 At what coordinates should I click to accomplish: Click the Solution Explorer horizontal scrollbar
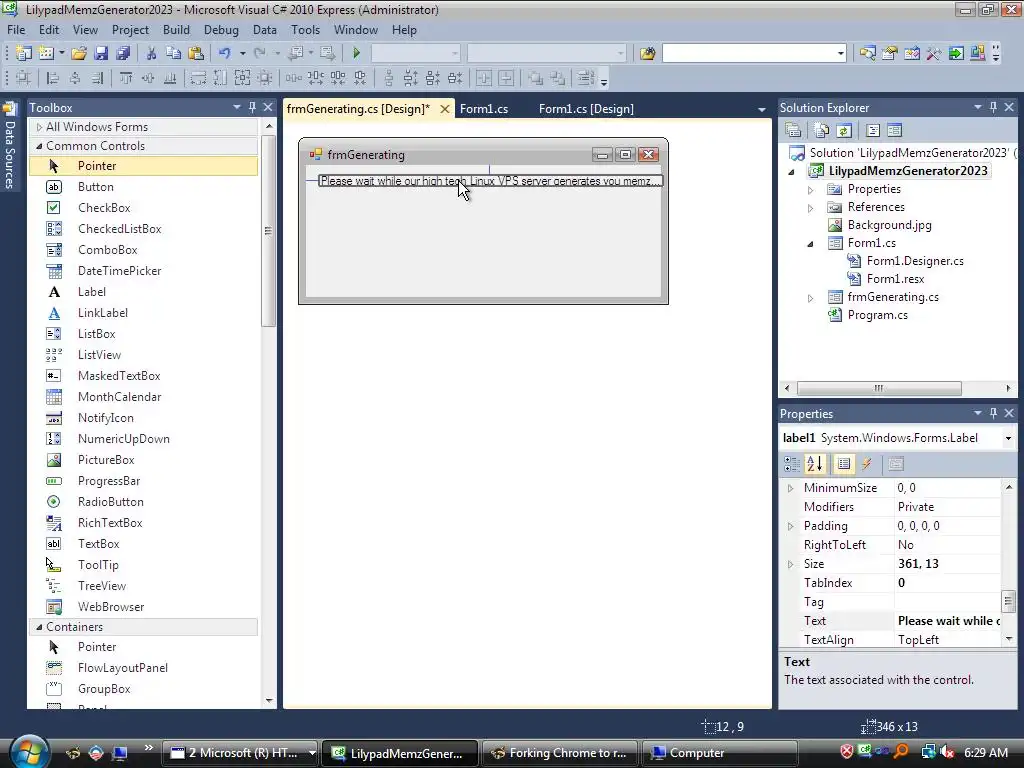coord(878,388)
